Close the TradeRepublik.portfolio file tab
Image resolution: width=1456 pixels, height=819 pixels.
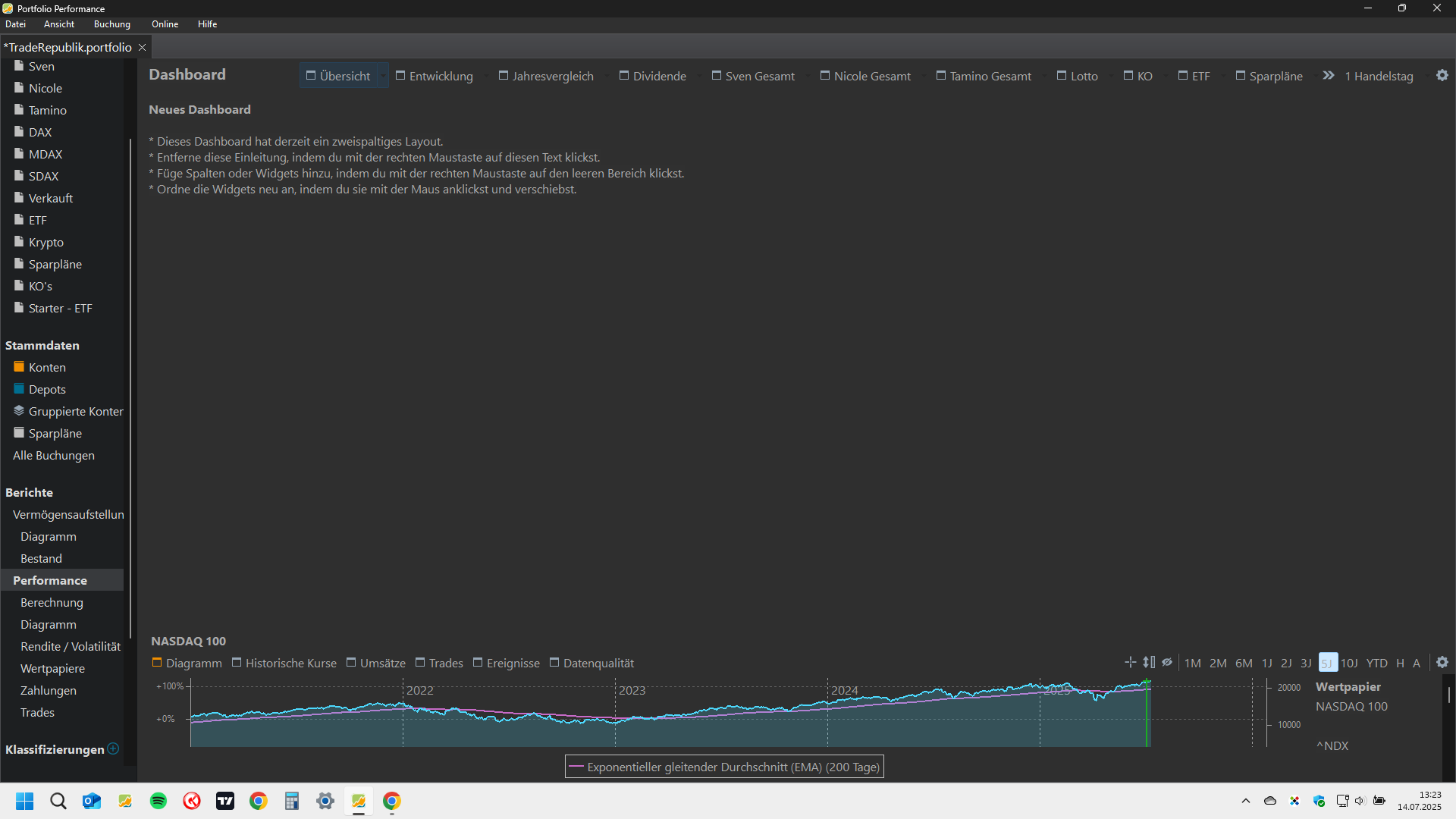pyautogui.click(x=142, y=47)
